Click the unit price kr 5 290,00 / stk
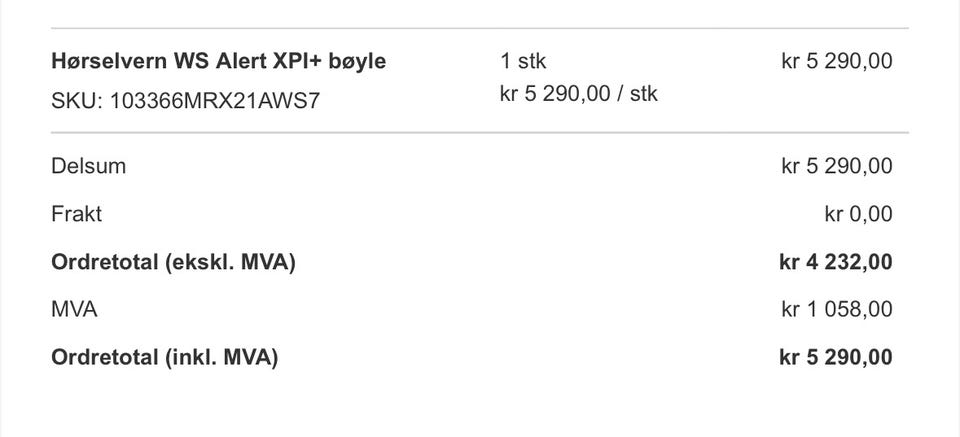 tap(579, 94)
